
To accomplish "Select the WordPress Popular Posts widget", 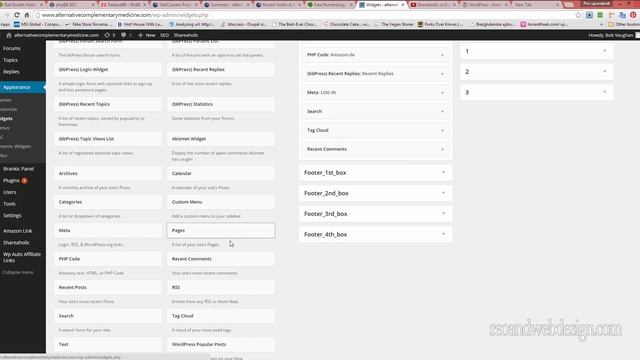I will [221, 344].
